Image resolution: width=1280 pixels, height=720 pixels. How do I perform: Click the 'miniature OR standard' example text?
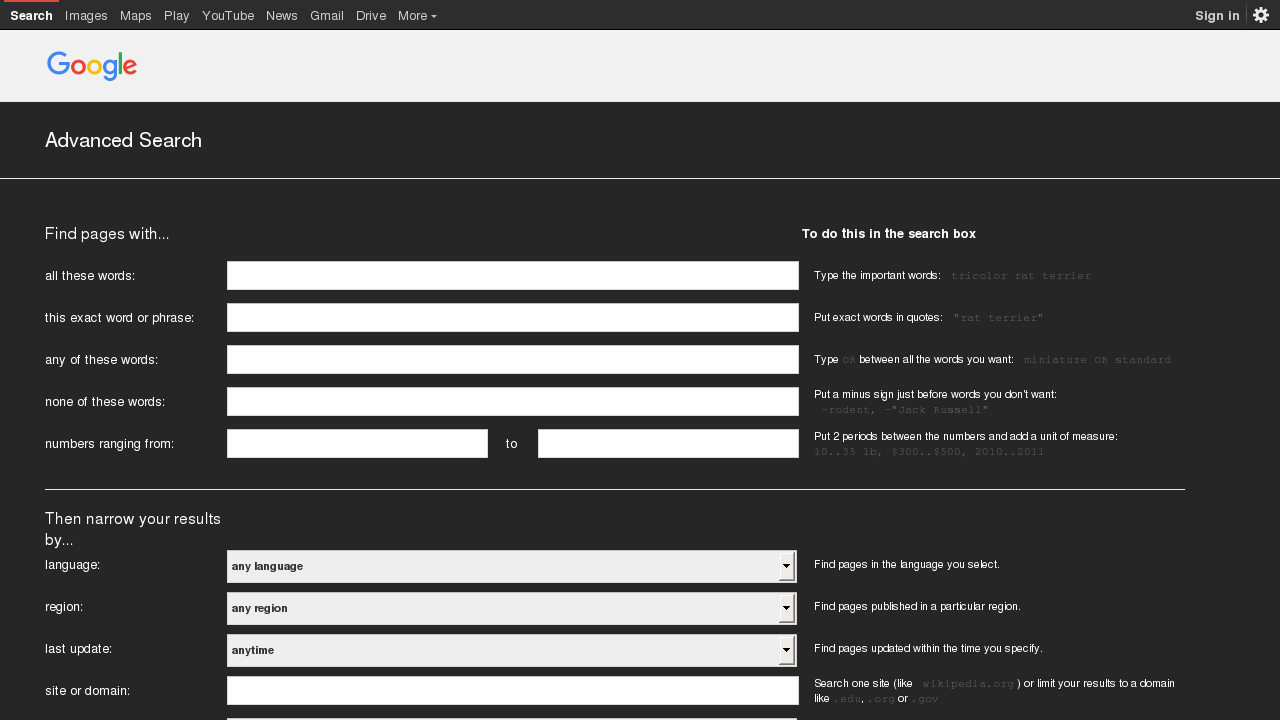click(1097, 360)
